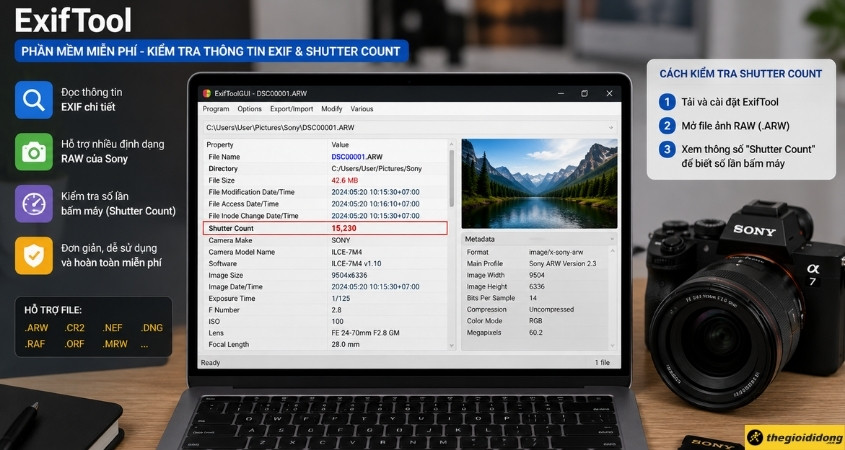Click the Value column header
This screenshot has height=450, width=845.
click(340, 144)
